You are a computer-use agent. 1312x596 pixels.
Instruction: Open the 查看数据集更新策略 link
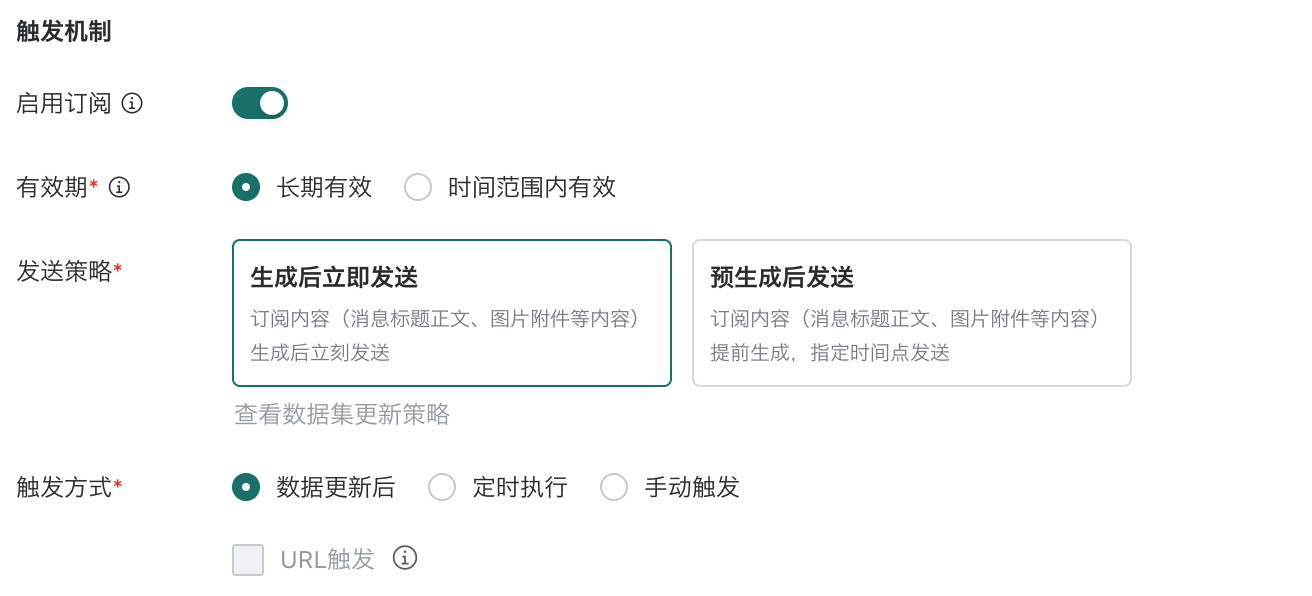[x=342, y=414]
